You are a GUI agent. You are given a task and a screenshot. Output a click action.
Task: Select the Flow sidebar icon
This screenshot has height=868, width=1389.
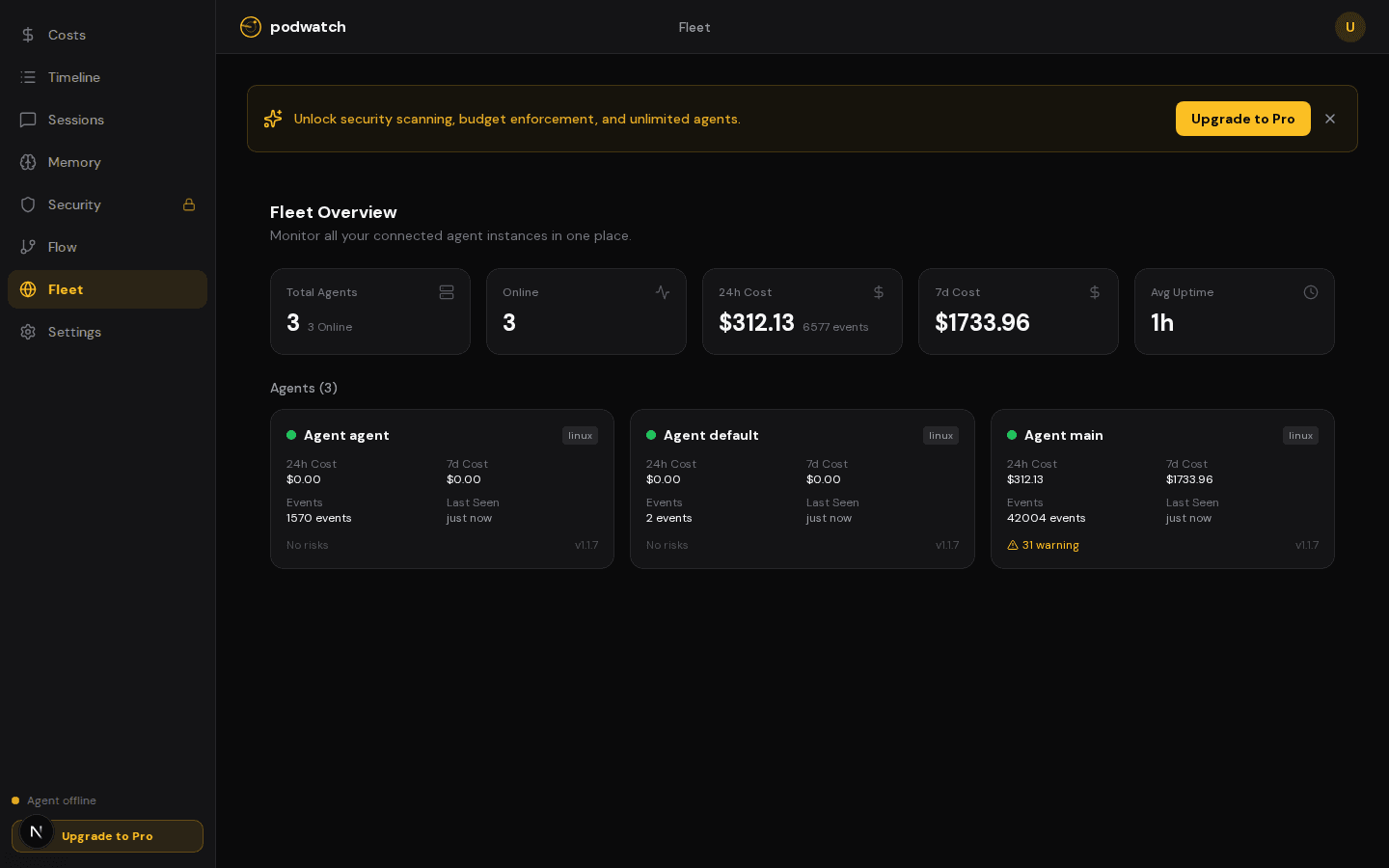28,247
